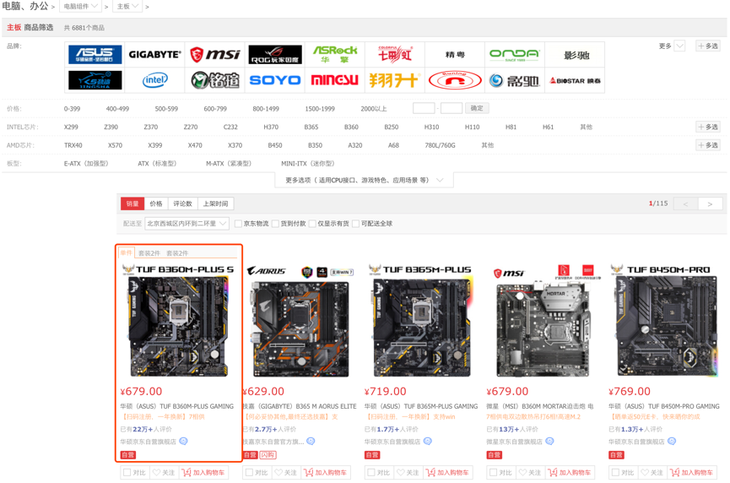Select the SOYO brand logo
This screenshot has height=483, width=730.
(275, 80)
